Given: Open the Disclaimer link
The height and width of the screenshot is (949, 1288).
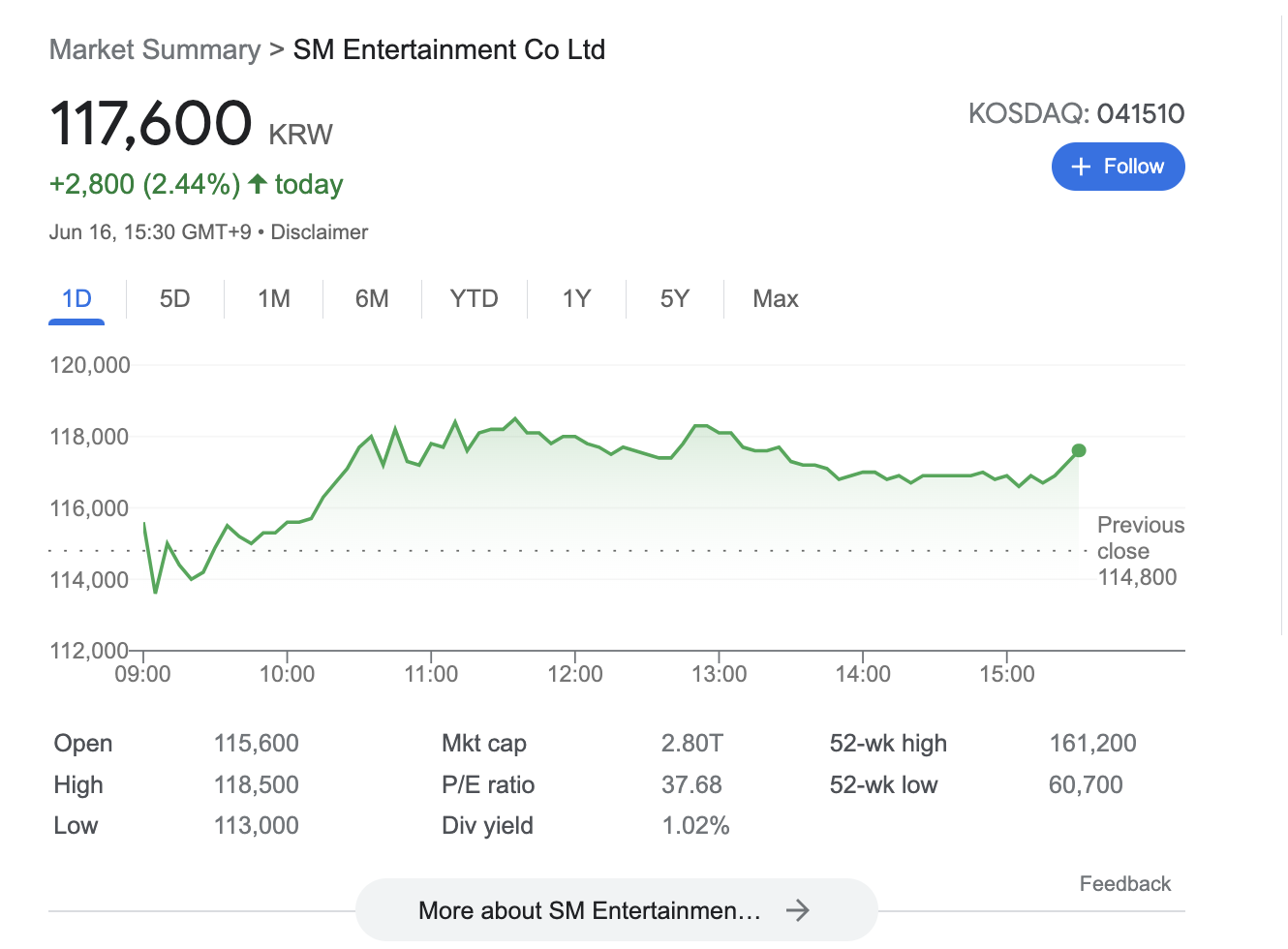Looking at the screenshot, I should [x=320, y=232].
